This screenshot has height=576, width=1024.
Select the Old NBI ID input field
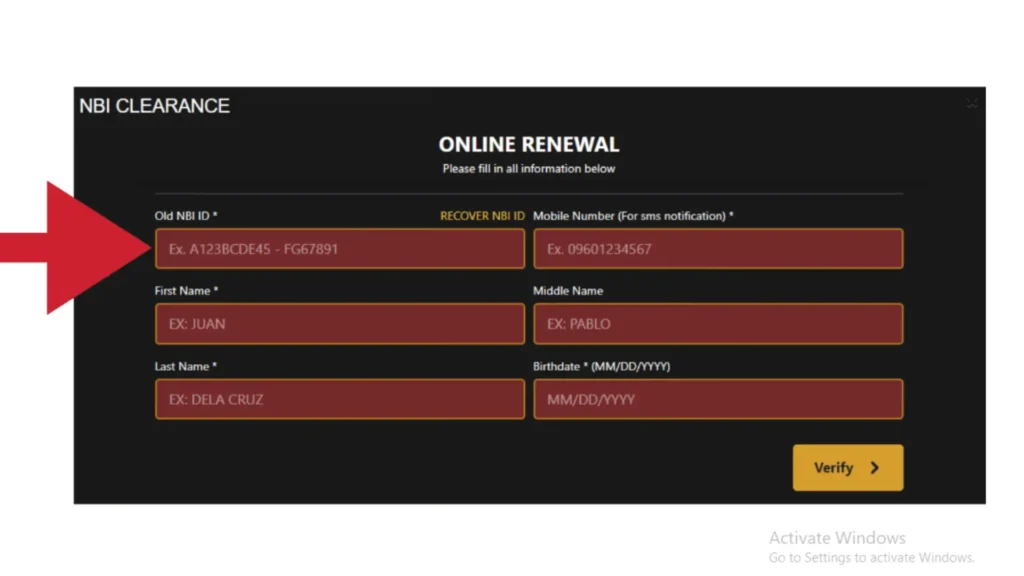click(340, 248)
